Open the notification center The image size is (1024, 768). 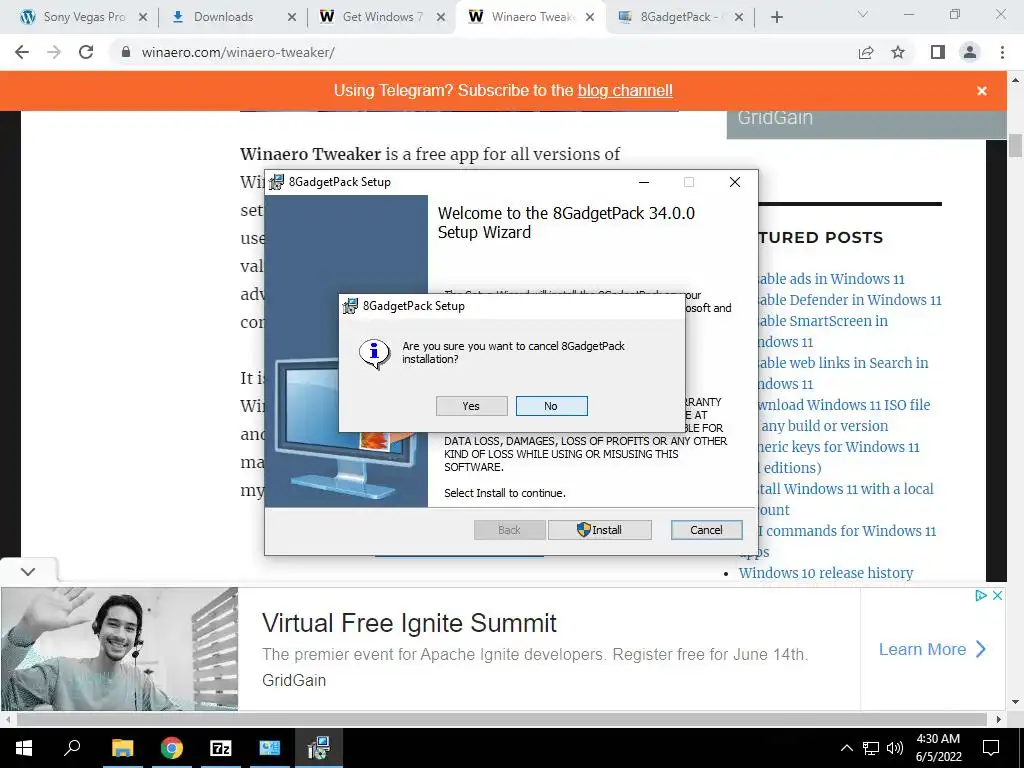tap(991, 748)
